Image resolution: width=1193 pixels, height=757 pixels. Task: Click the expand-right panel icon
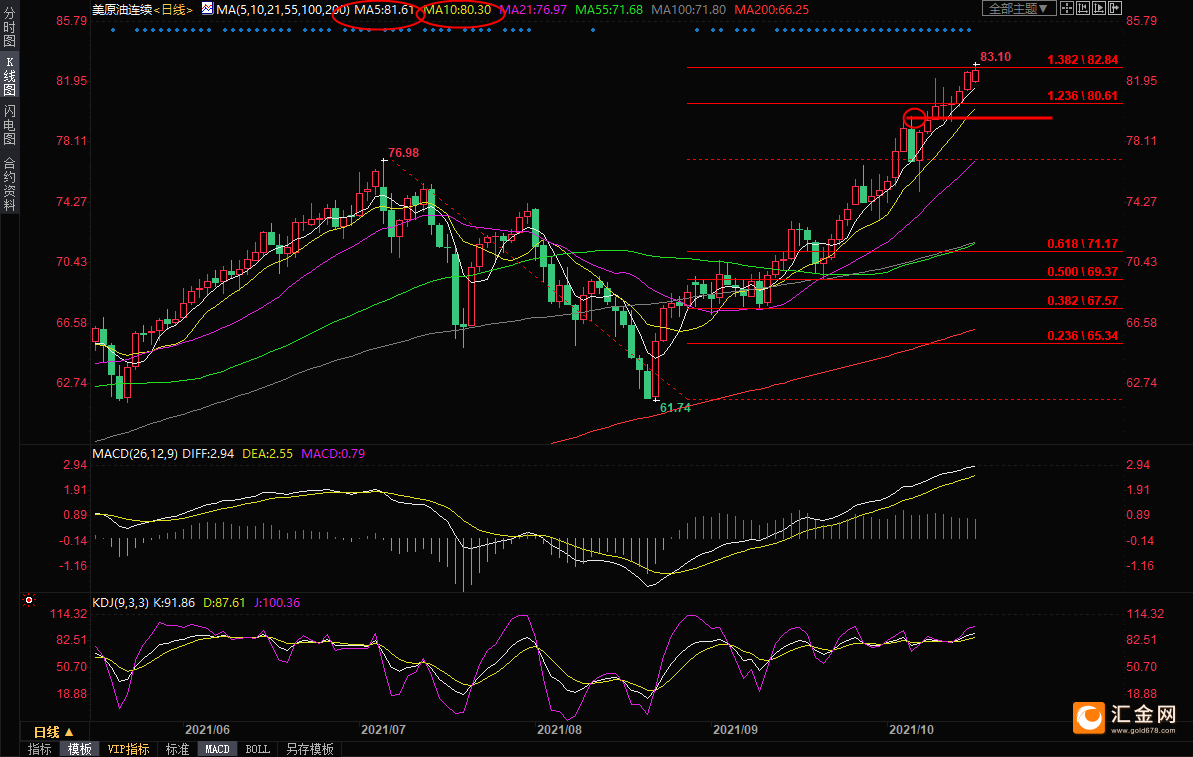[x=1115, y=8]
